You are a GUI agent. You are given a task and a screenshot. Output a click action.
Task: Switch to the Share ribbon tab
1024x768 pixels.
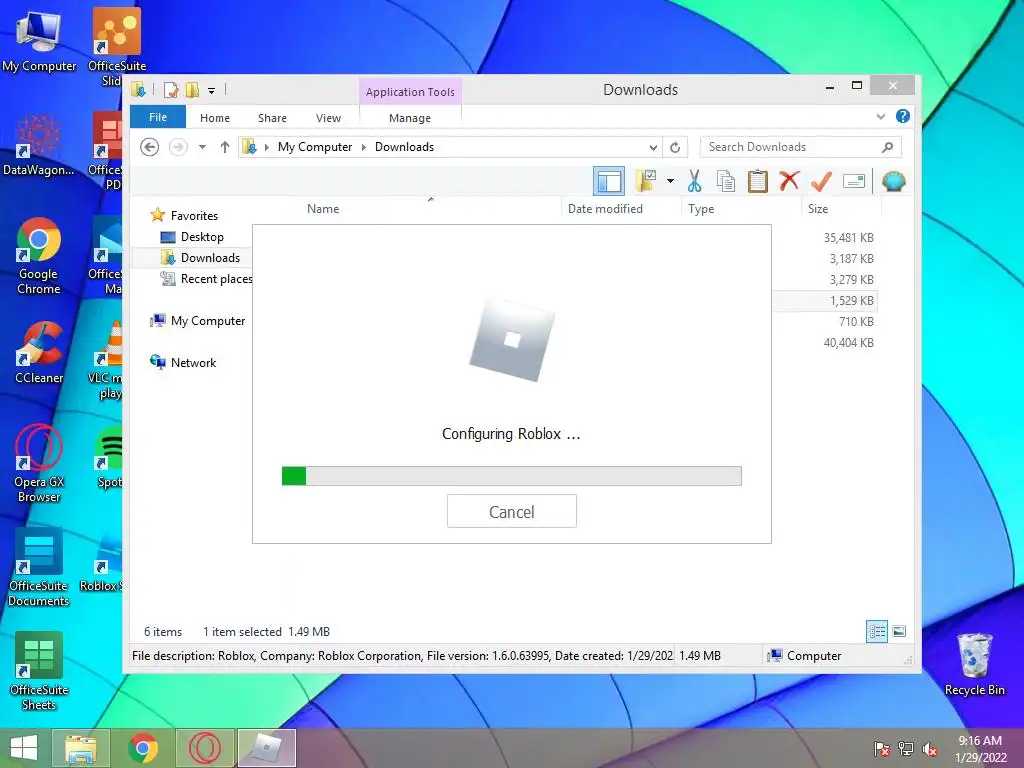click(x=272, y=118)
